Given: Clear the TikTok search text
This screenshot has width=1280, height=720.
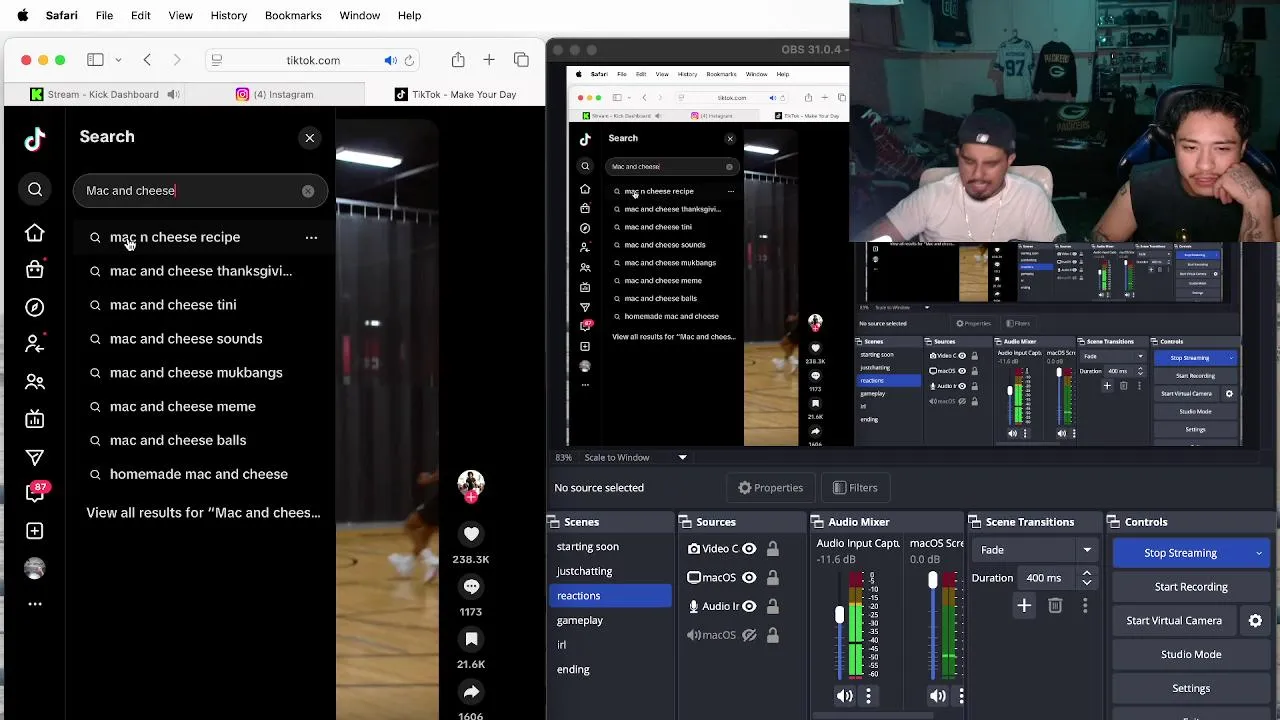Looking at the screenshot, I should pyautogui.click(x=308, y=191).
